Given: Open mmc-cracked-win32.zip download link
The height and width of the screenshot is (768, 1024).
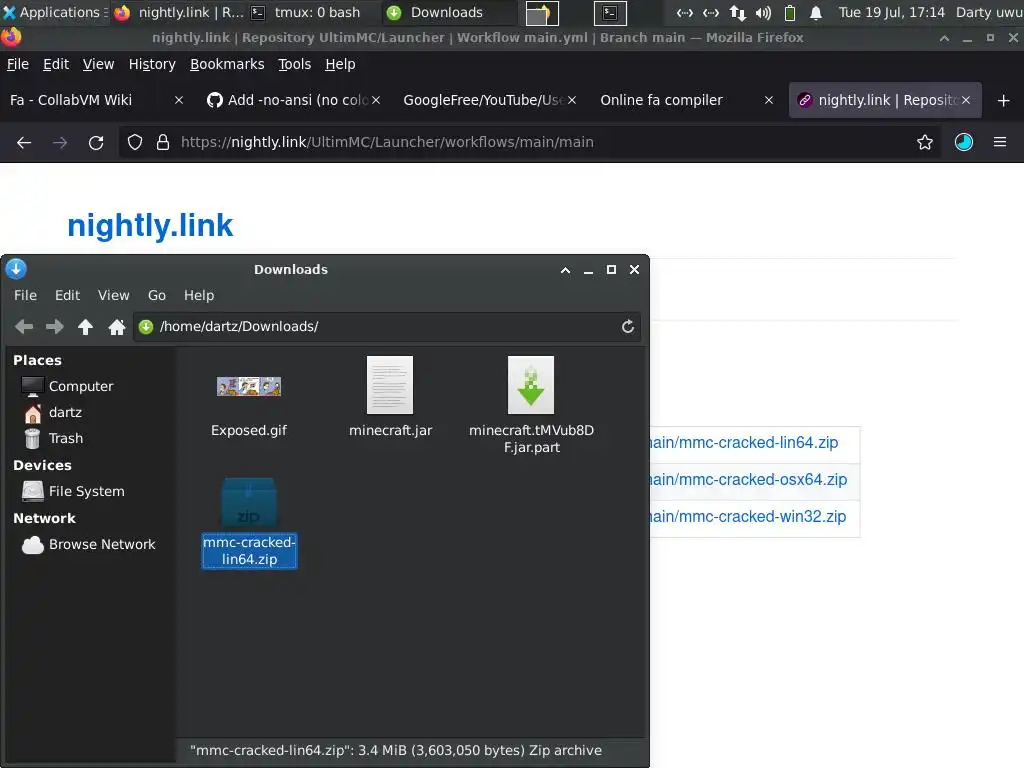Looking at the screenshot, I should (x=748, y=517).
